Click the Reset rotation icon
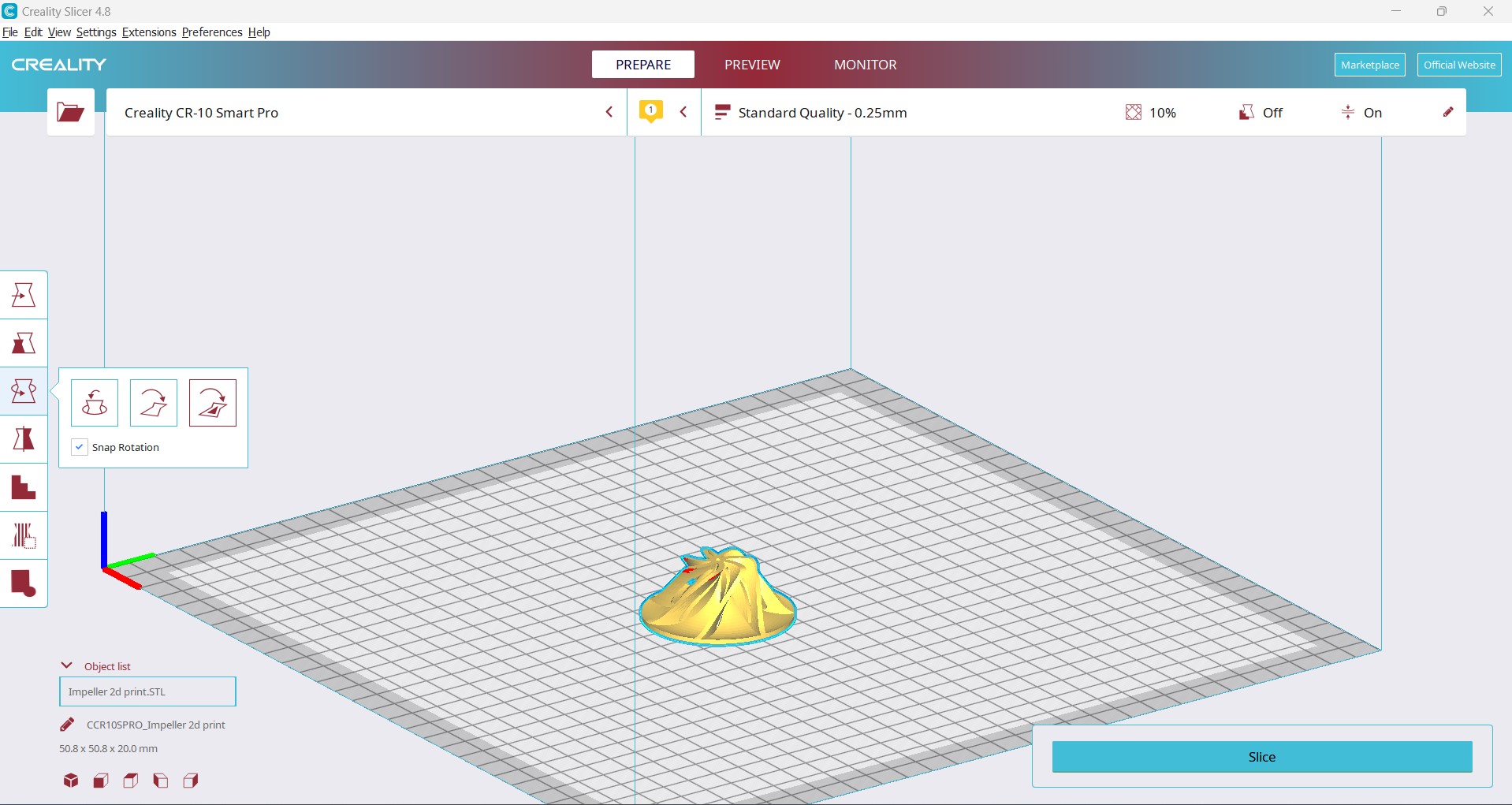The width and height of the screenshot is (1512, 805). pos(95,403)
